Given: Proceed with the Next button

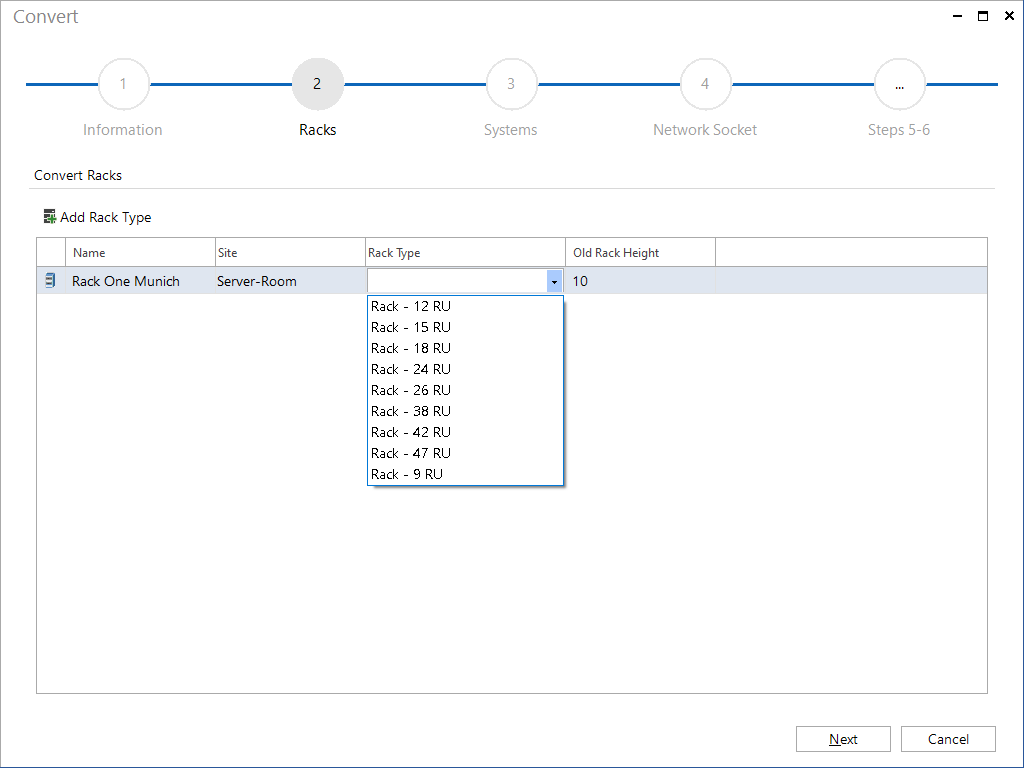Looking at the screenshot, I should pos(843,739).
